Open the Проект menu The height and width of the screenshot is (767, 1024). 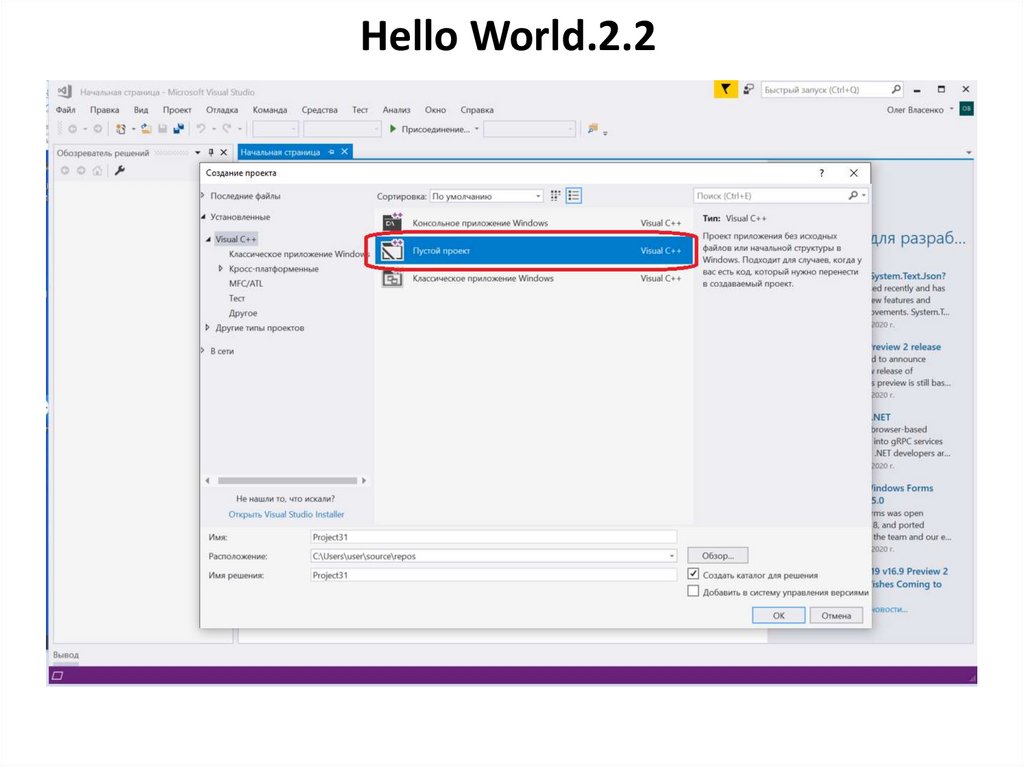pos(177,110)
